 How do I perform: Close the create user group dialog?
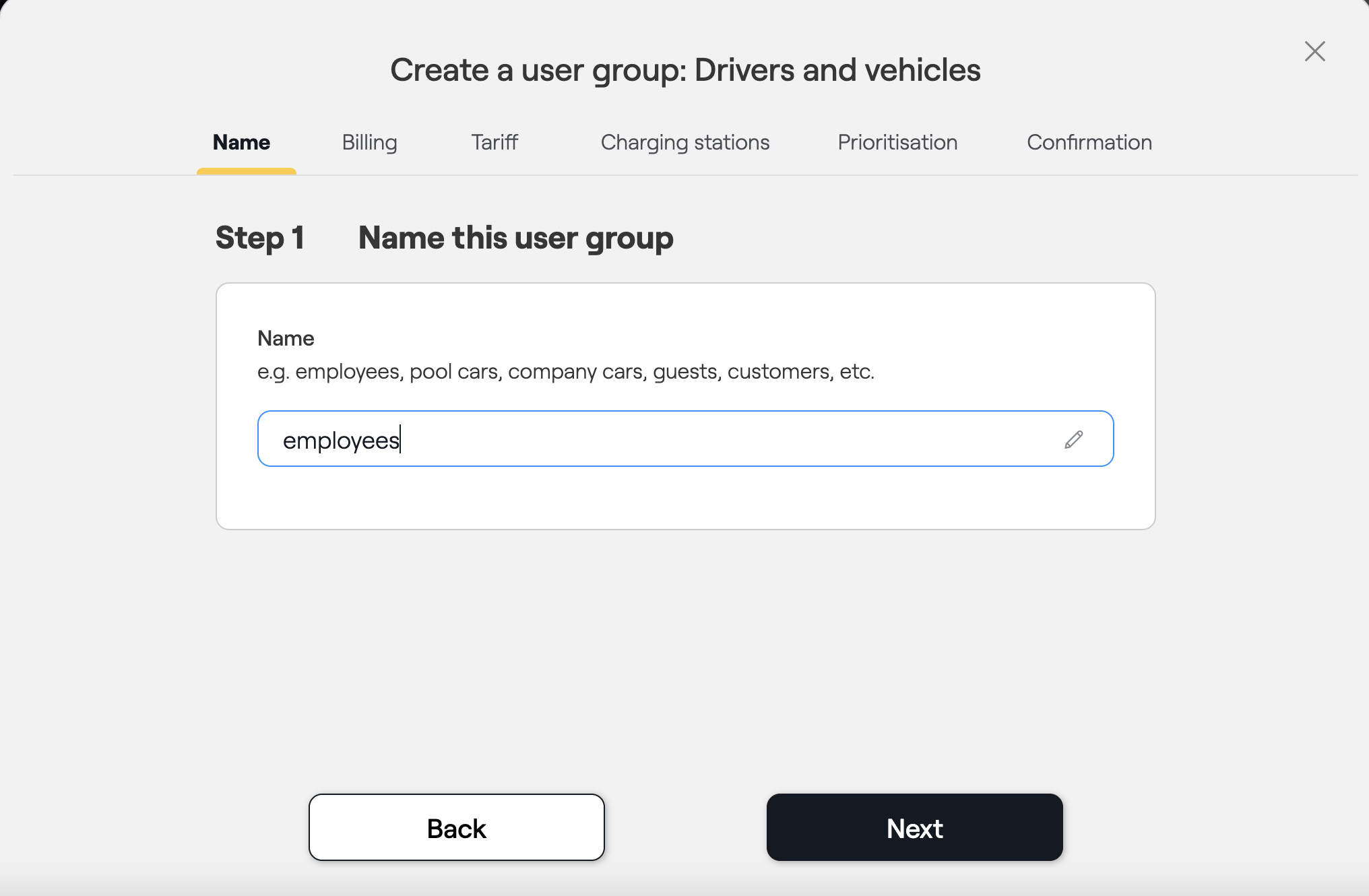pyautogui.click(x=1314, y=51)
